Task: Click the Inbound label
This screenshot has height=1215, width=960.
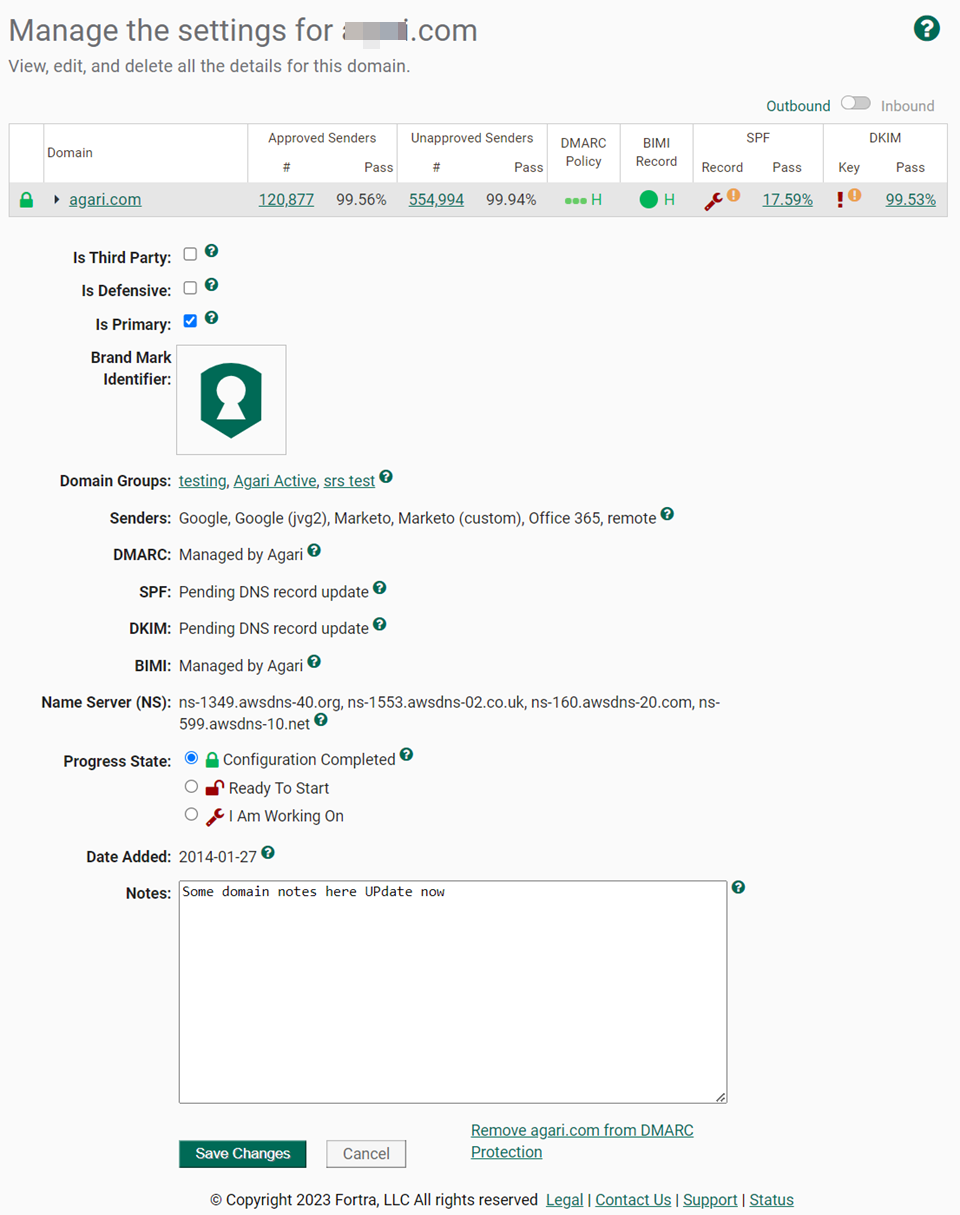Action: pyautogui.click(x=908, y=106)
